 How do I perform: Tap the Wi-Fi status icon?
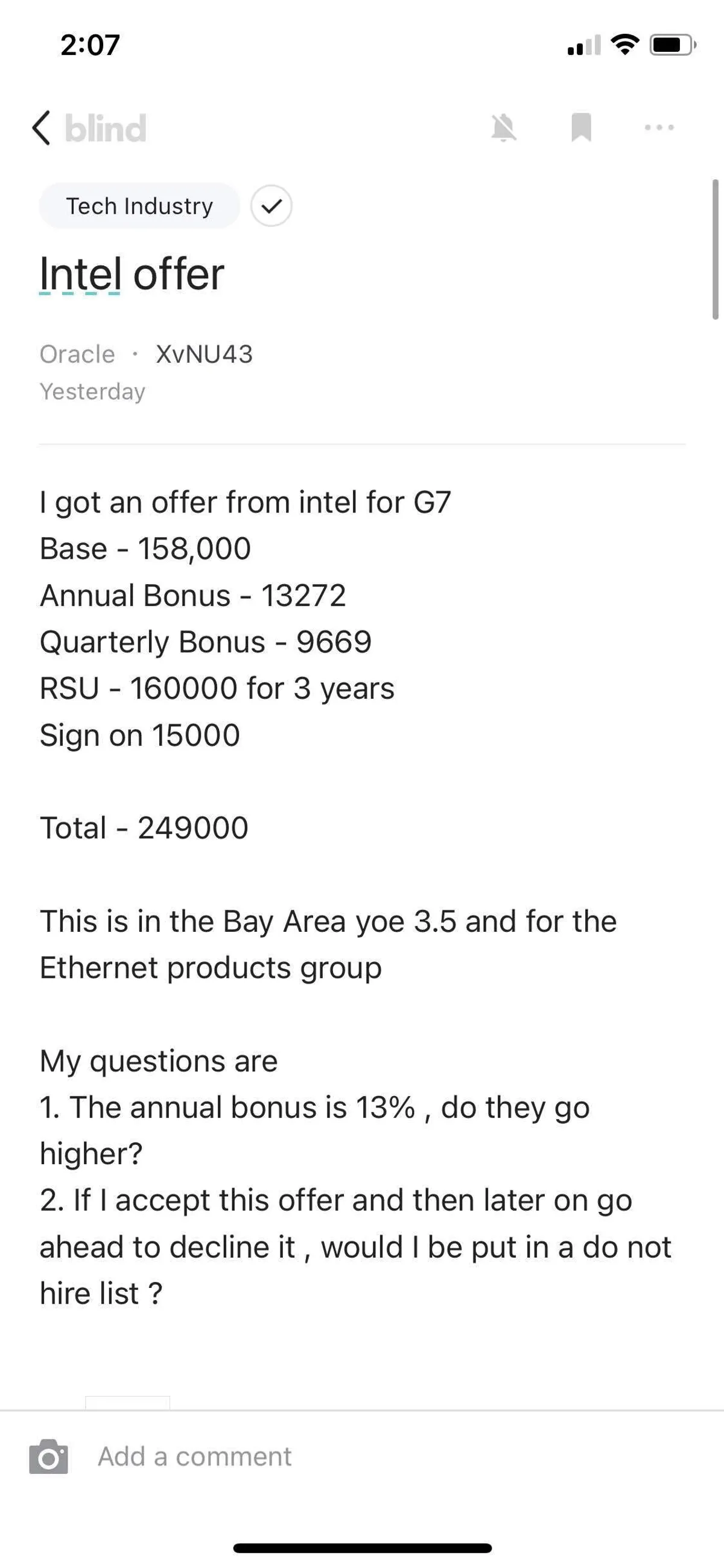[x=624, y=45]
